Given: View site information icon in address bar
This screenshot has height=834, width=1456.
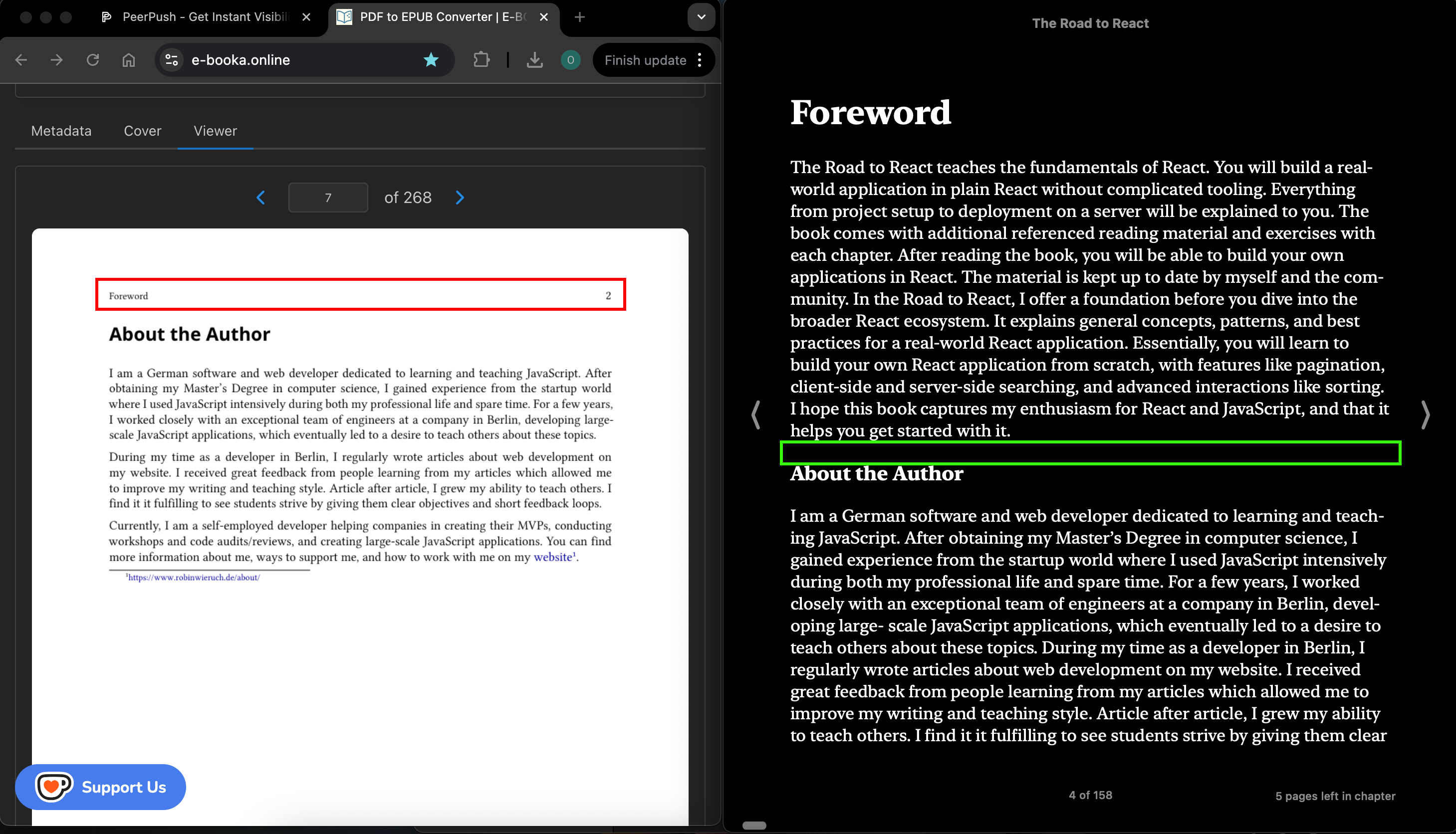Looking at the screenshot, I should [171, 59].
